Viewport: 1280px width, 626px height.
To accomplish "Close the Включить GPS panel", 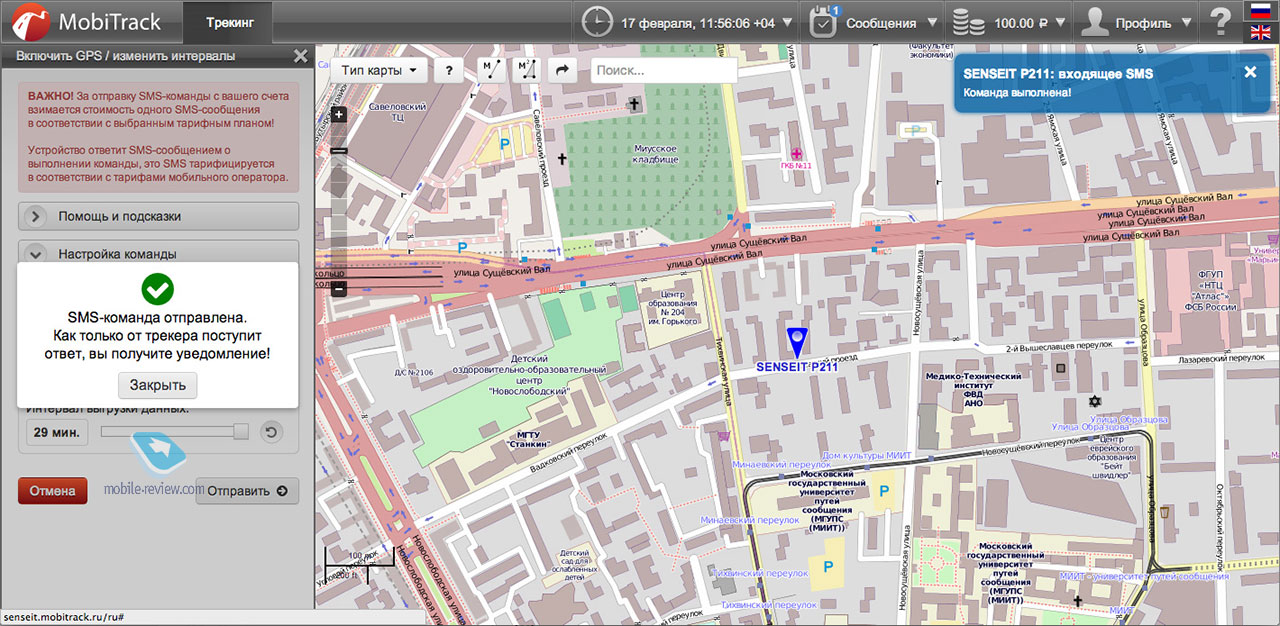I will pyautogui.click(x=300, y=56).
